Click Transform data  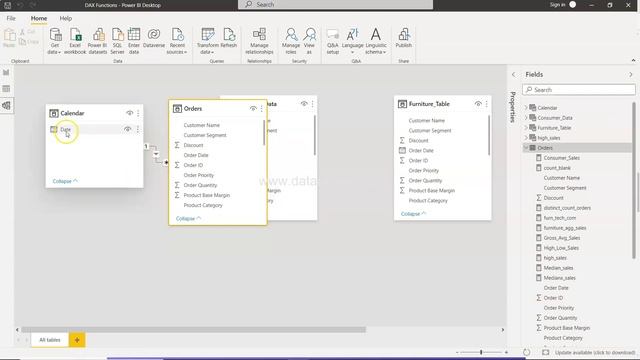(207, 41)
